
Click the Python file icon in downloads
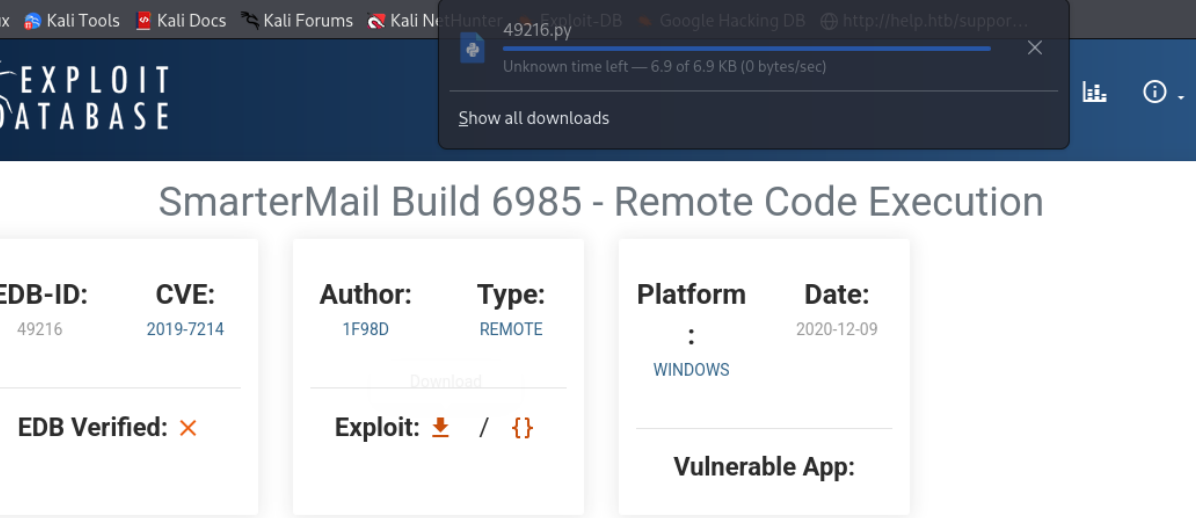(x=473, y=48)
